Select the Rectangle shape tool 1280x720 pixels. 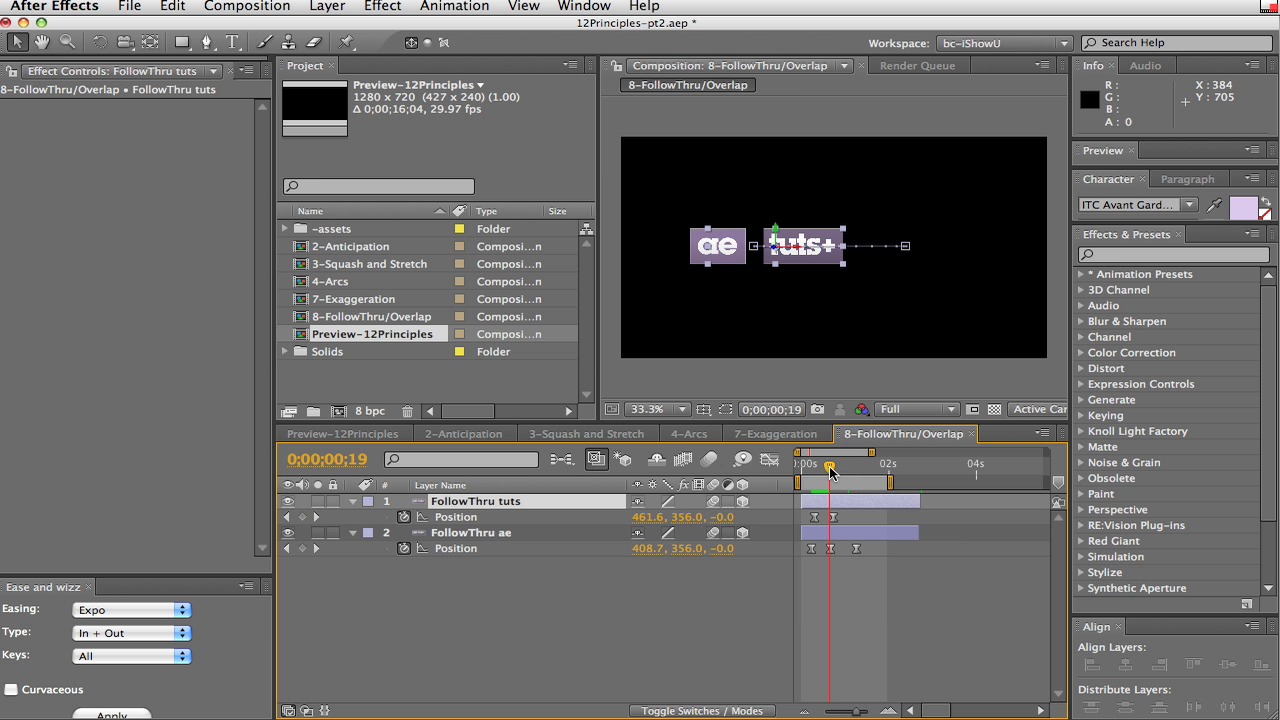182,42
